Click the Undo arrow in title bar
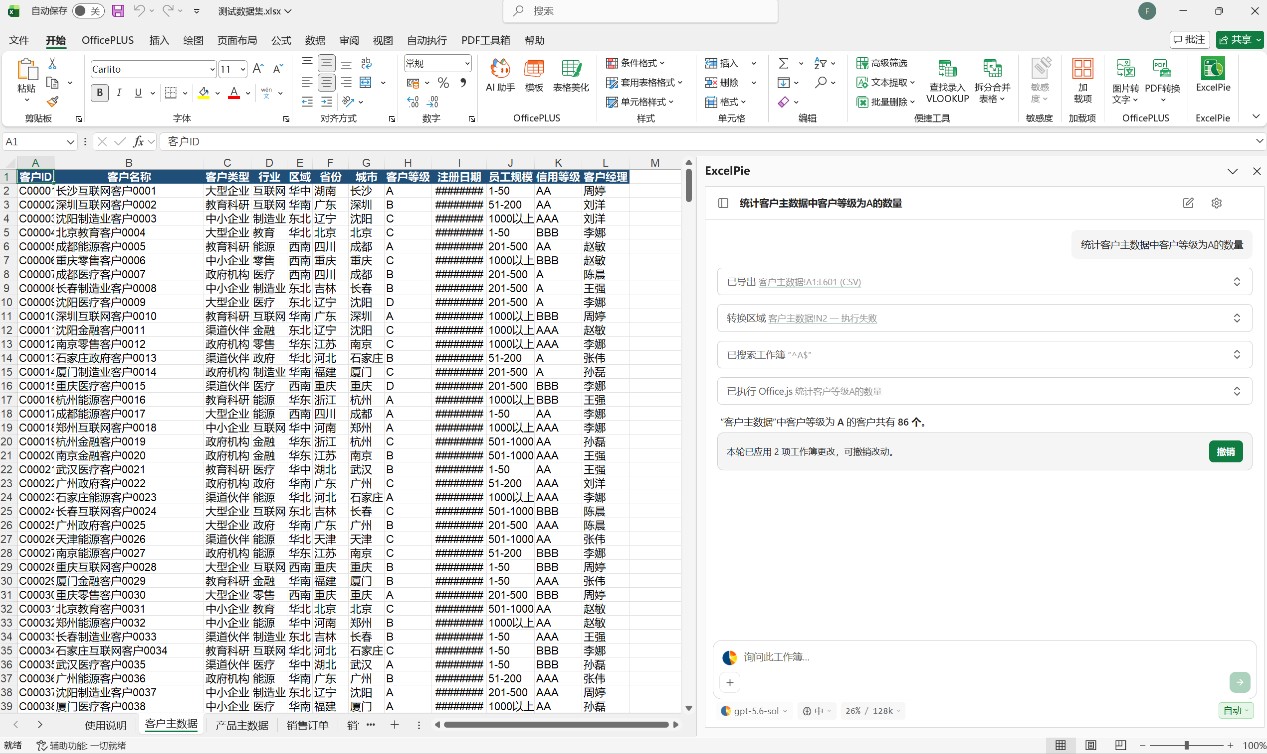The width and height of the screenshot is (1267, 754). 139,11
